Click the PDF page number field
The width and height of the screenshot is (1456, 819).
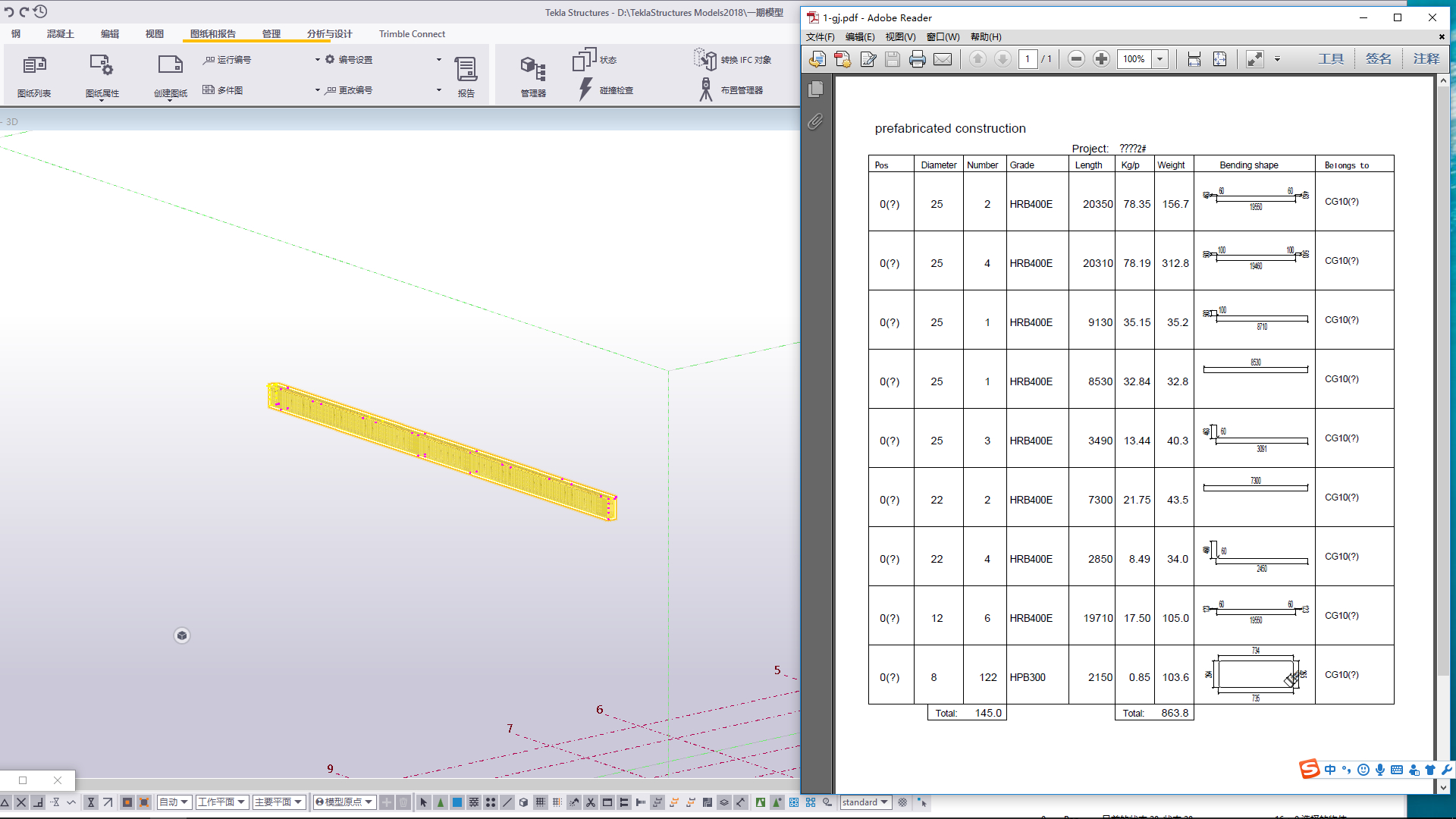coord(1028,59)
